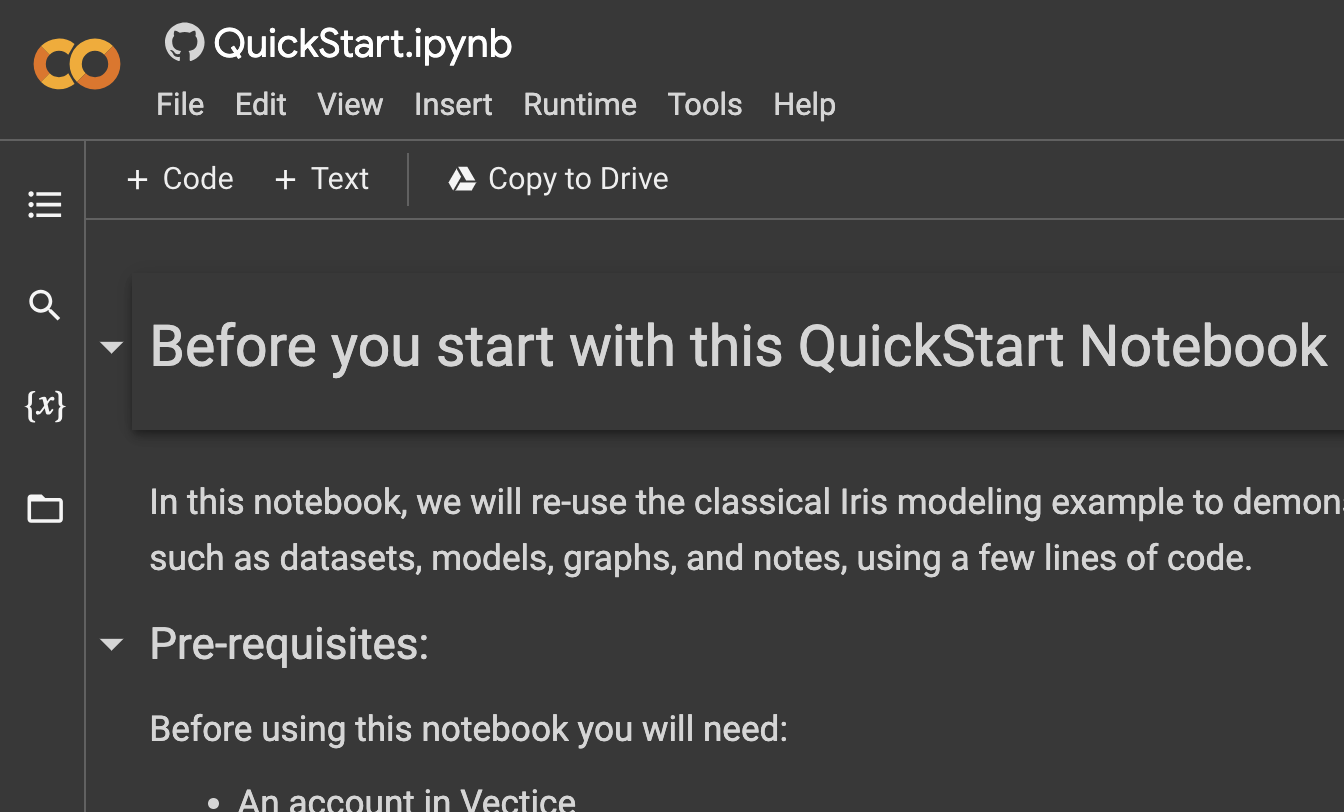Open the Help menu

804,105
